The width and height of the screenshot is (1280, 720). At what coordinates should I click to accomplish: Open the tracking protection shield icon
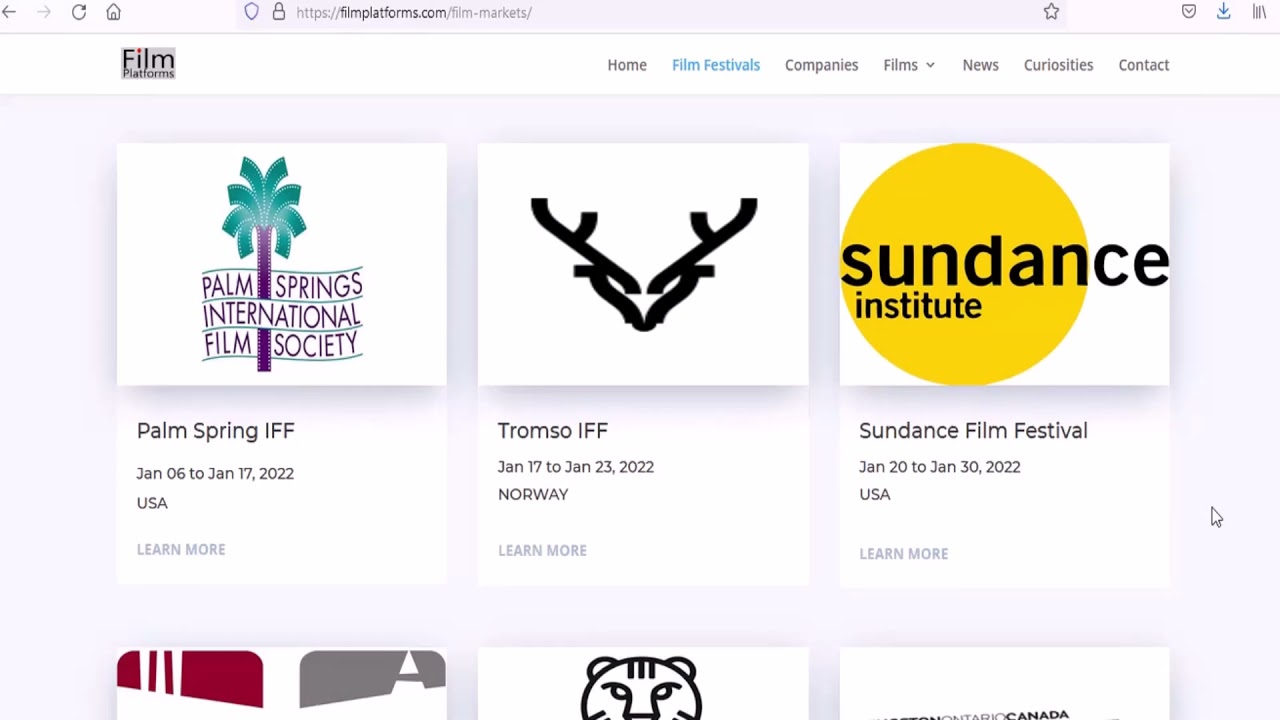click(x=252, y=12)
